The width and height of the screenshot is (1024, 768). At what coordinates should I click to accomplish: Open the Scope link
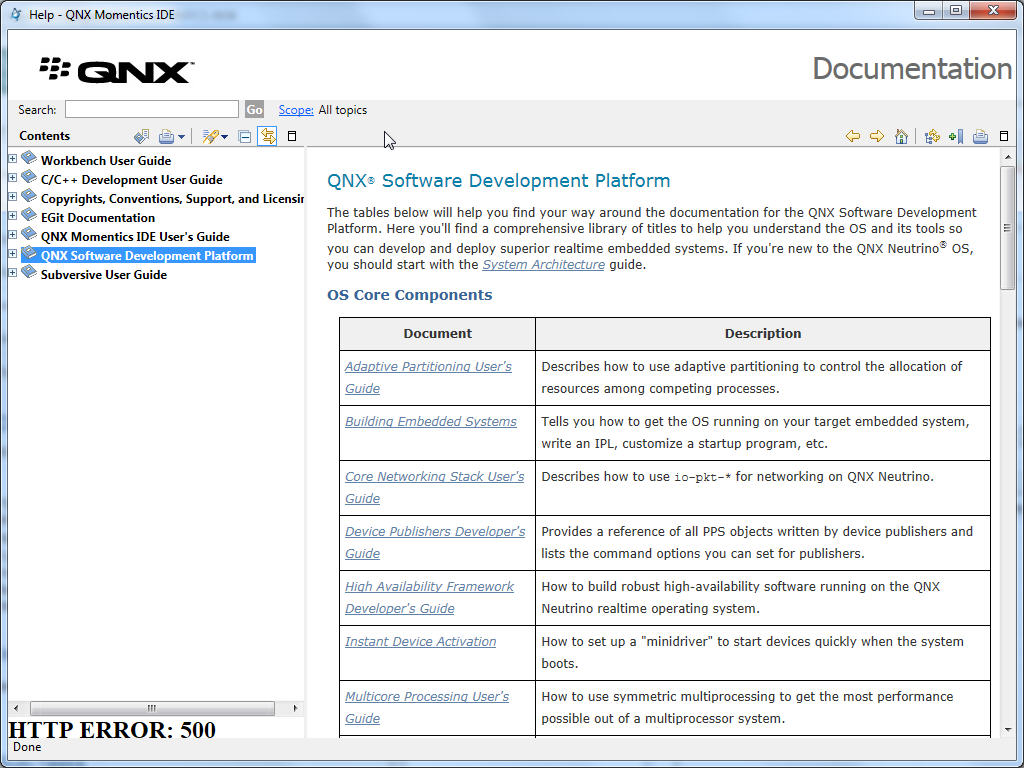click(296, 110)
